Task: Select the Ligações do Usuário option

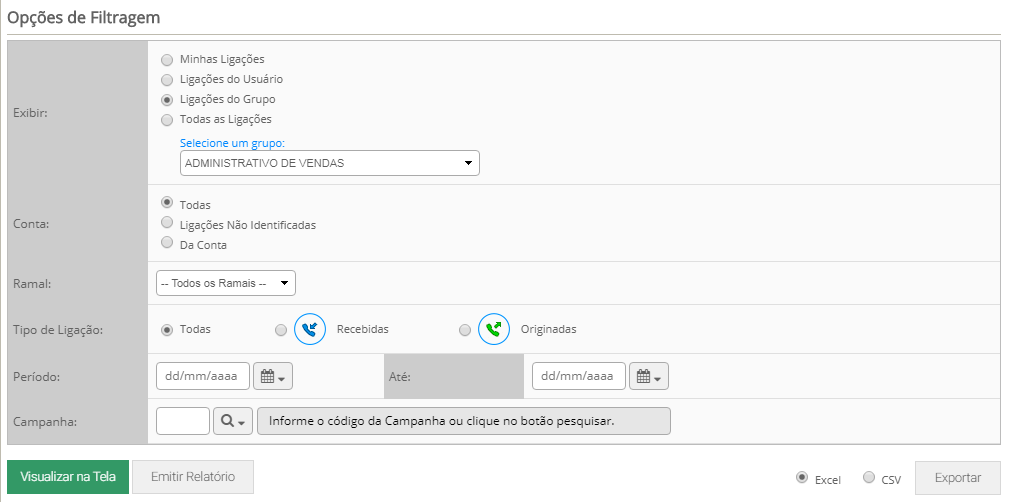Action: pos(167,80)
